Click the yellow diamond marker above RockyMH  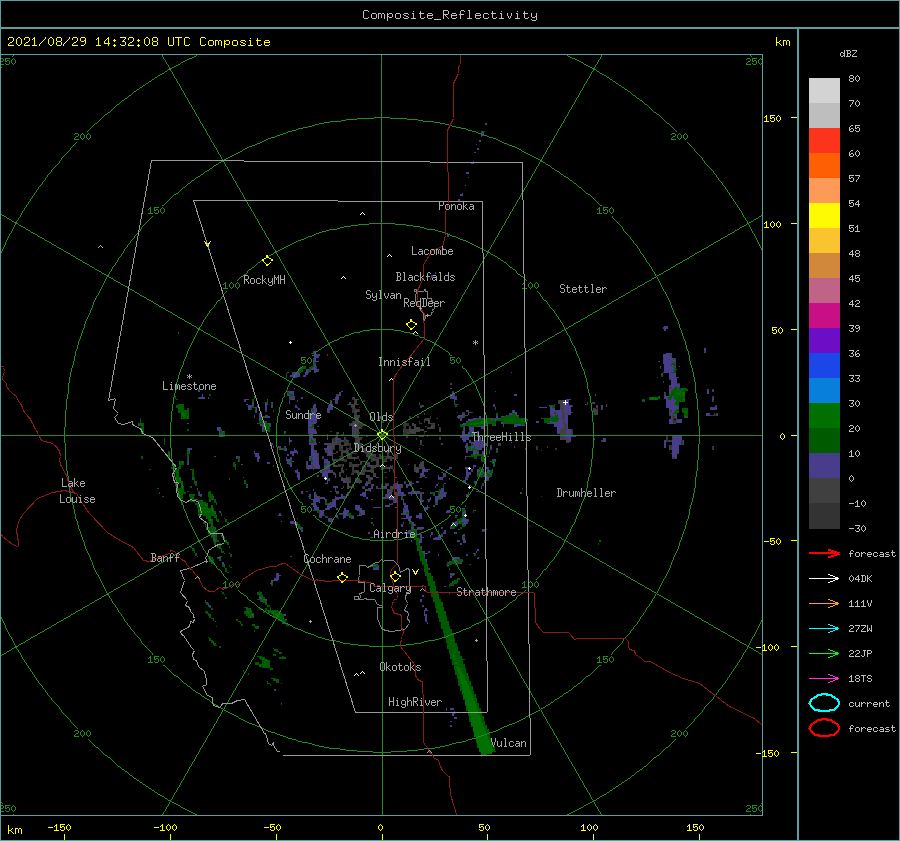point(267,261)
